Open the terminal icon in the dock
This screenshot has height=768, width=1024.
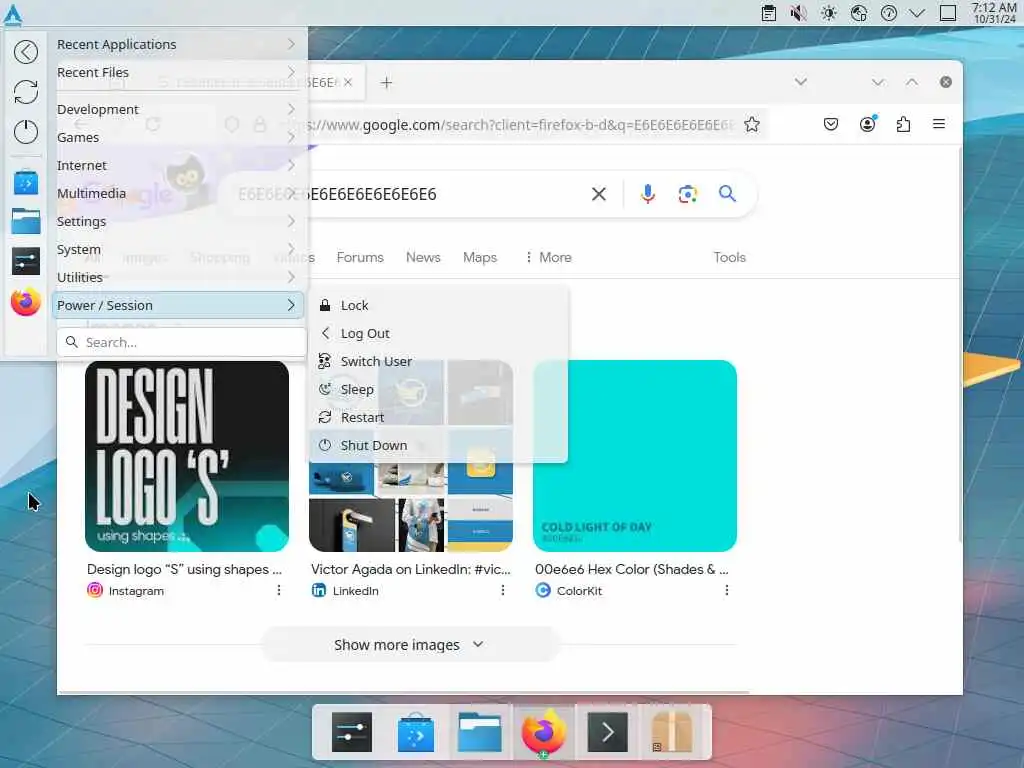607,733
